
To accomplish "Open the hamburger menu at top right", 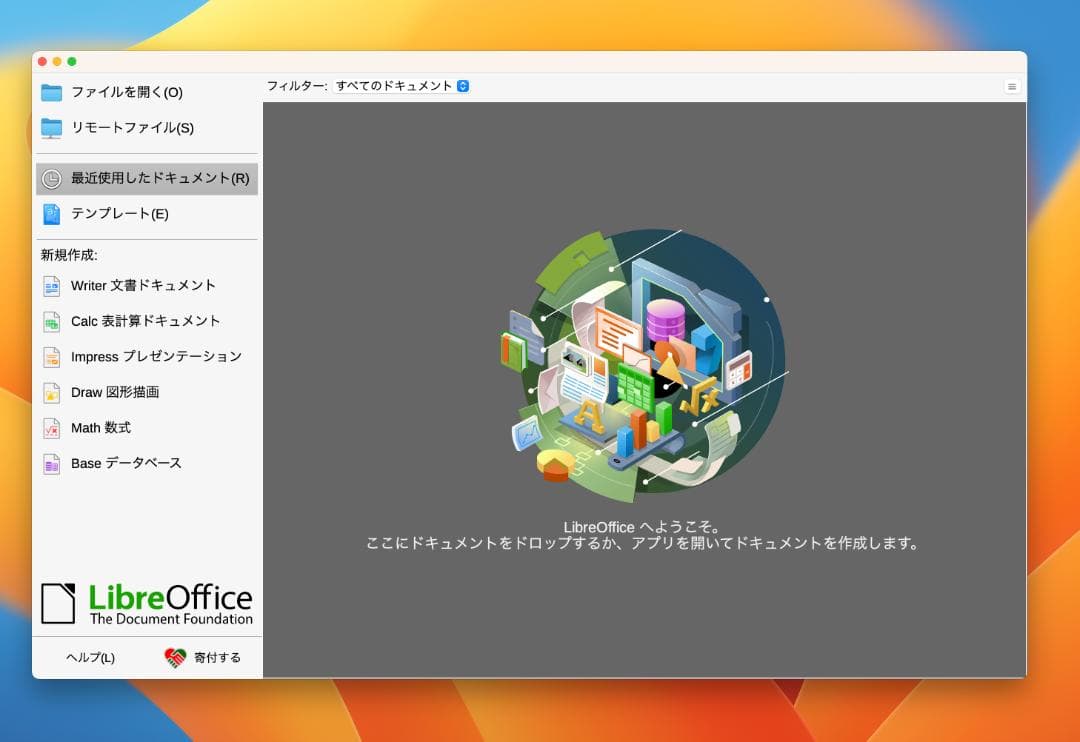I will [x=1012, y=86].
